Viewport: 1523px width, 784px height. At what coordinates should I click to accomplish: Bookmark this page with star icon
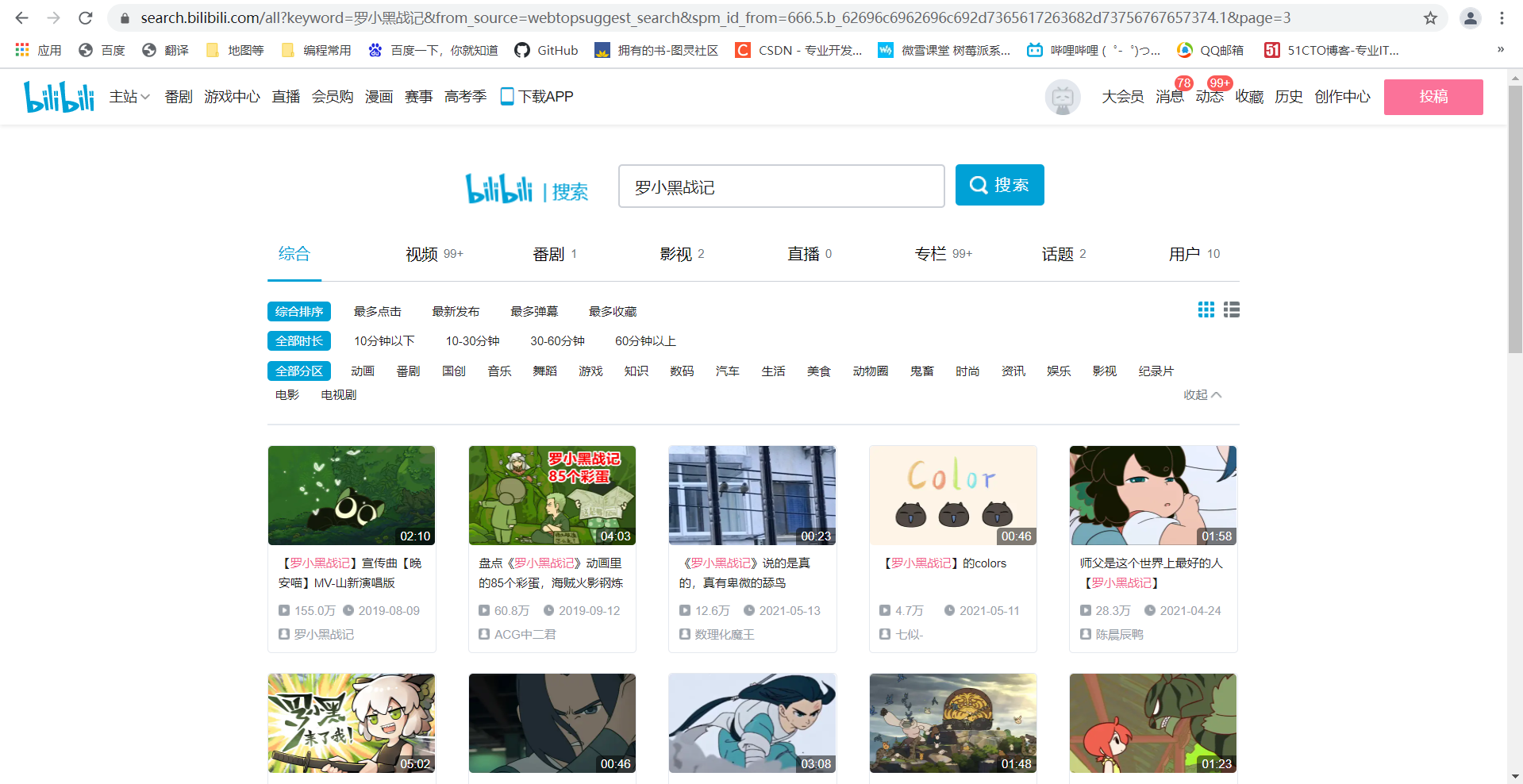(x=1430, y=17)
